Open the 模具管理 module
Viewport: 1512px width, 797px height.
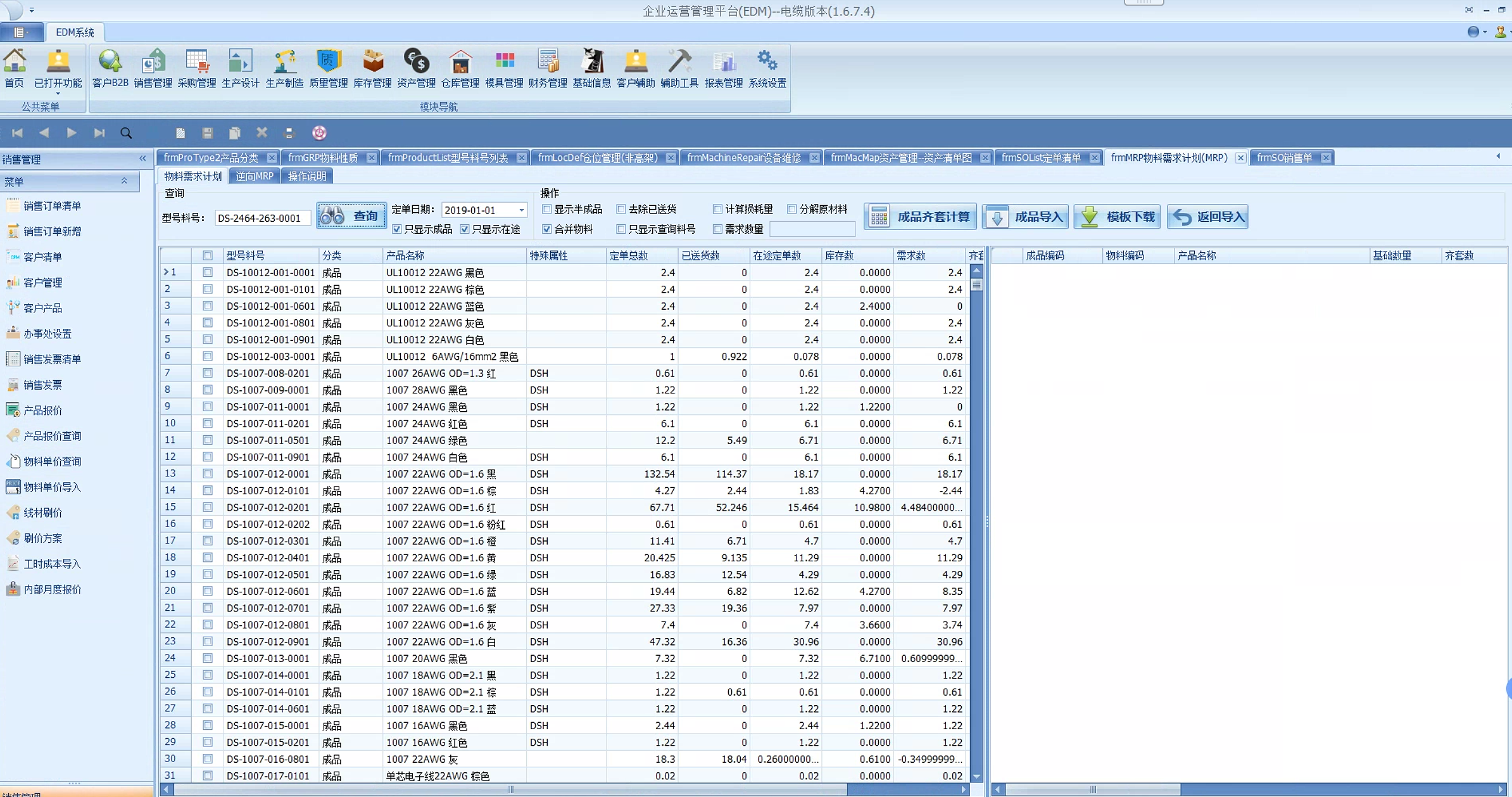point(504,68)
